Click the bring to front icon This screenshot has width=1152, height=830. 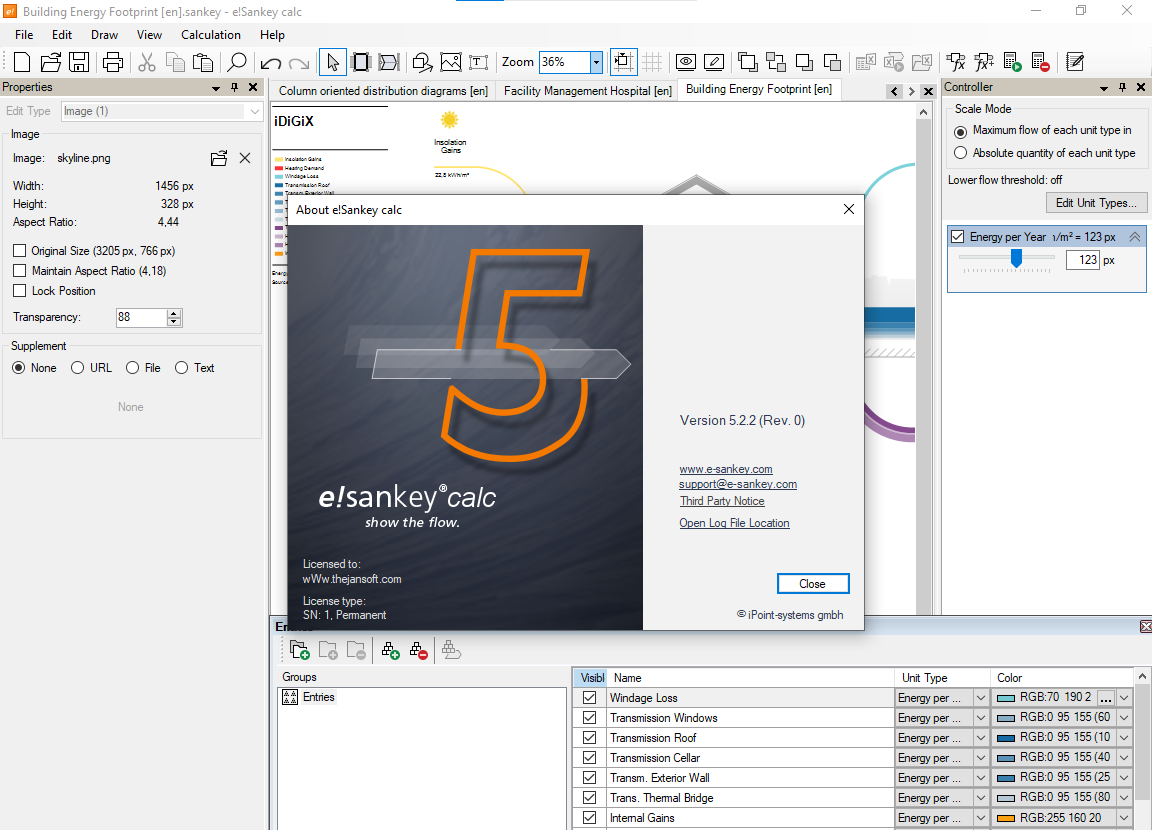tap(747, 62)
